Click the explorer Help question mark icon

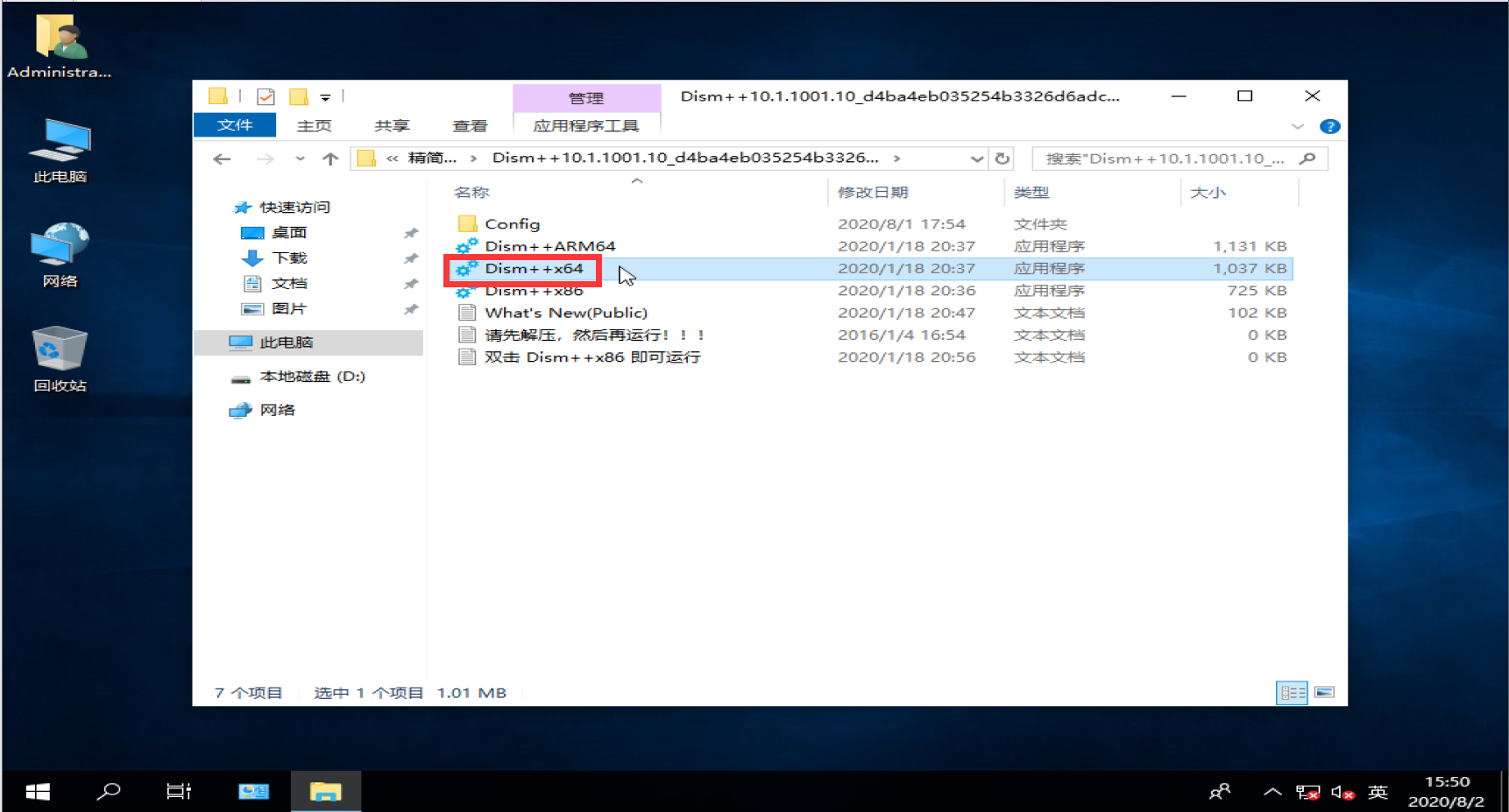pos(1329,126)
